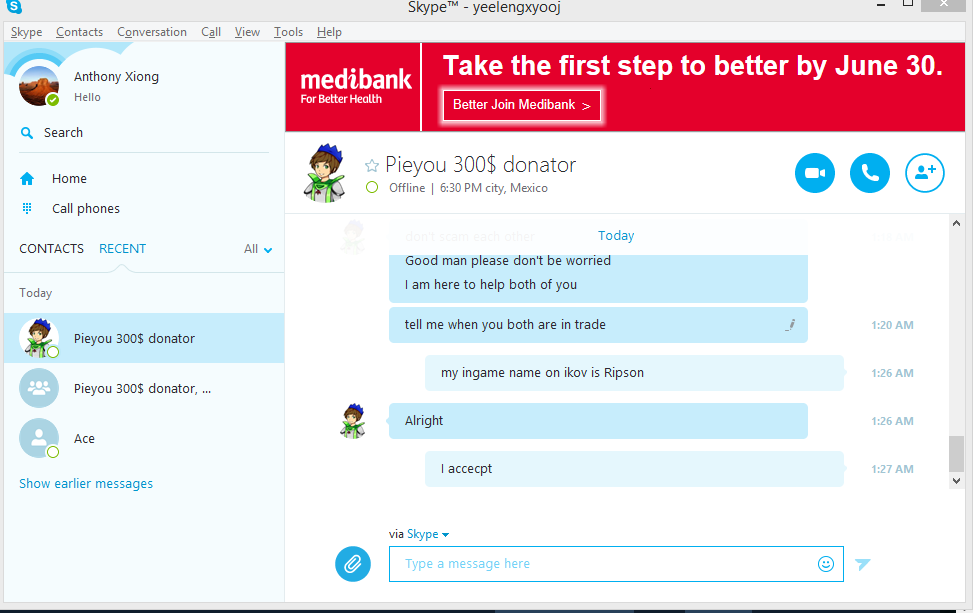Click the Call phones dial pad icon
The width and height of the screenshot is (973, 613).
click(x=27, y=208)
